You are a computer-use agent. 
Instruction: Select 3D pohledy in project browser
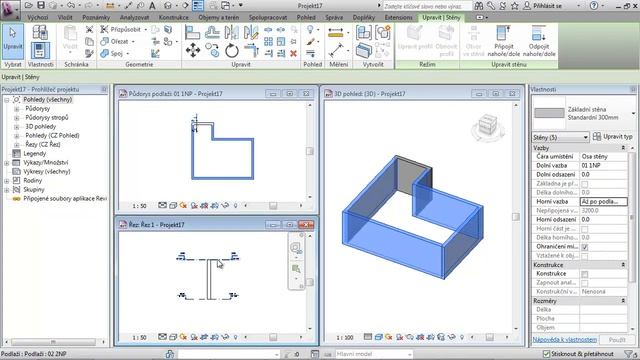tap(40, 127)
